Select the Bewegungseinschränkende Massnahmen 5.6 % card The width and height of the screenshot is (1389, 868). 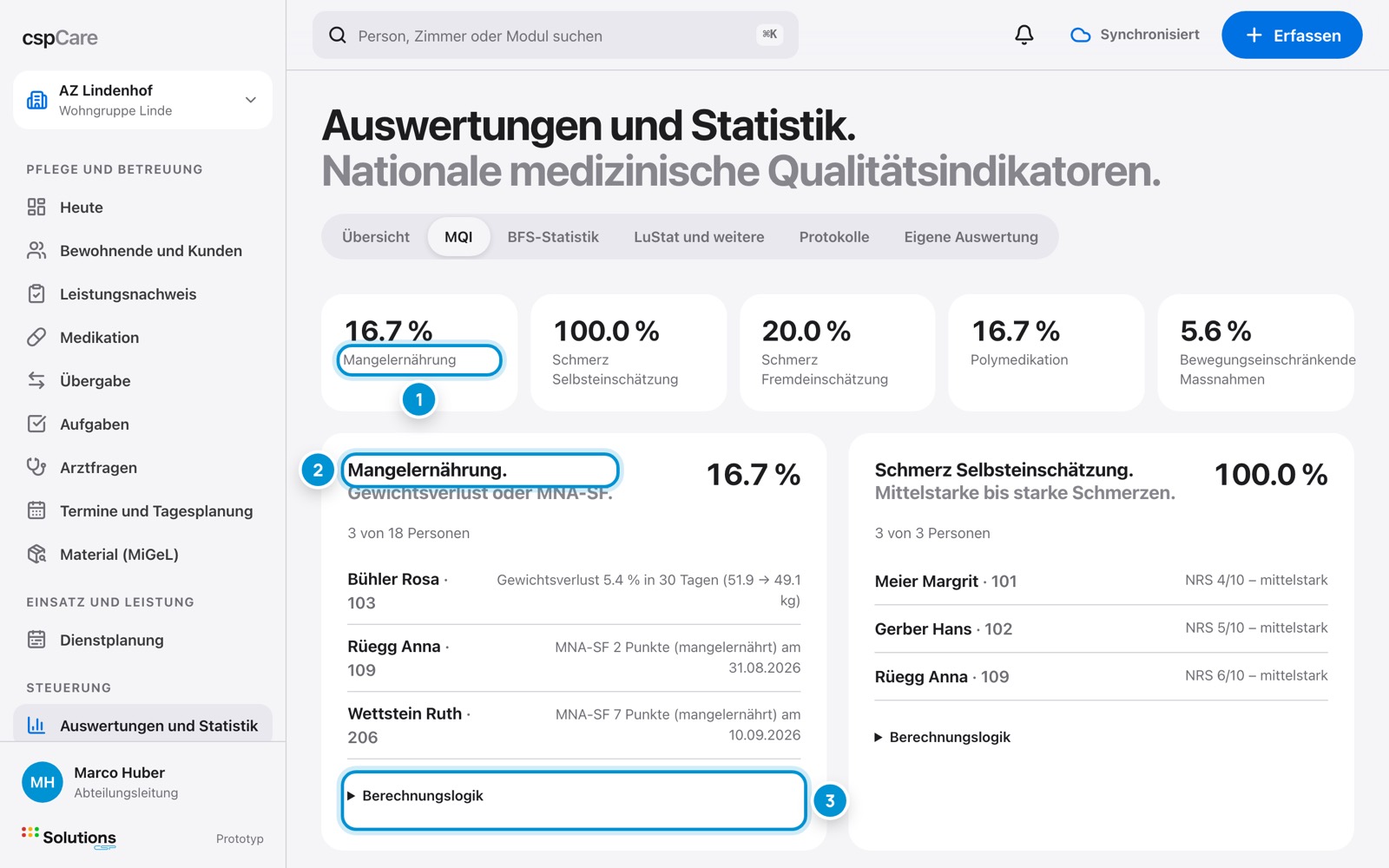click(1255, 352)
